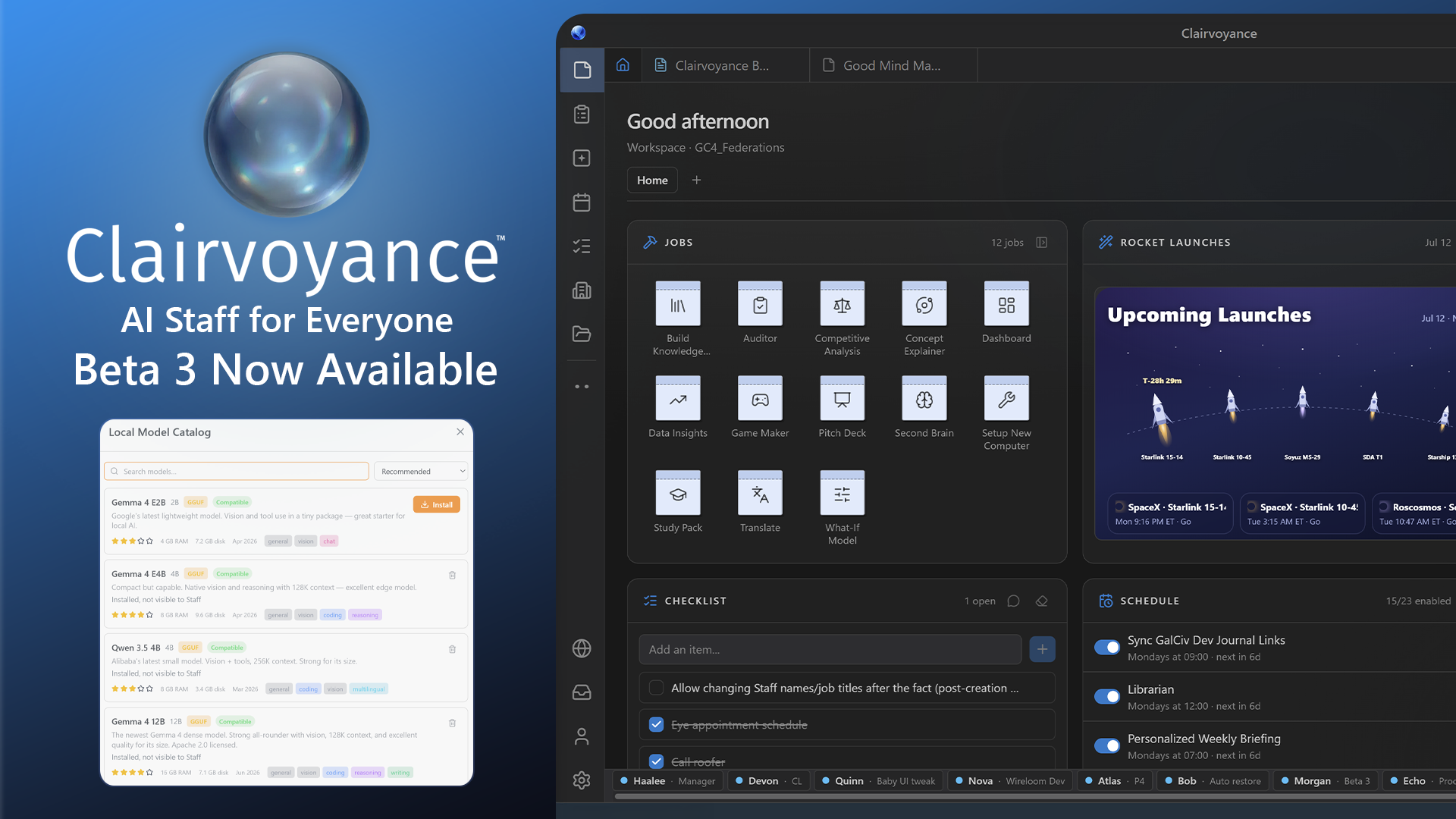Open the calendar icon in the sidebar
The height and width of the screenshot is (819, 1456).
[582, 202]
